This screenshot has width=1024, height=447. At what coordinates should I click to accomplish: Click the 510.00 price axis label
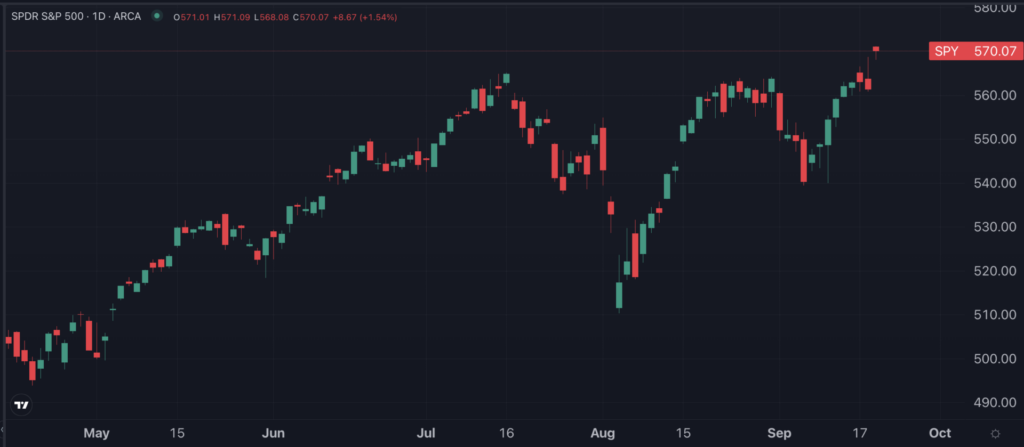coord(995,314)
